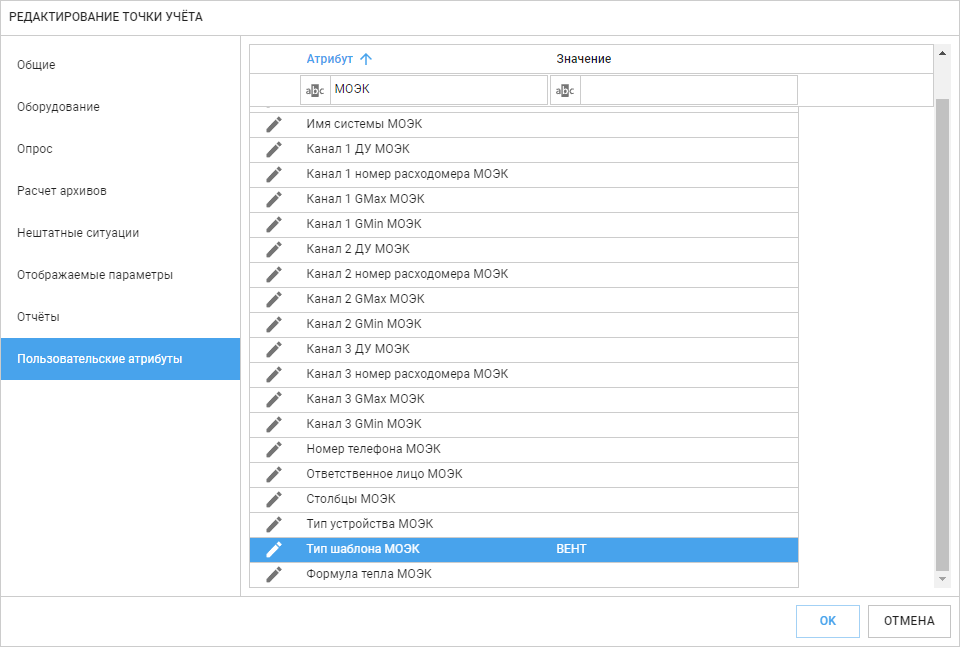Click pencil icon for 'Канал 3 GMax МОЭК'
The width and height of the screenshot is (960, 647).
(274, 399)
